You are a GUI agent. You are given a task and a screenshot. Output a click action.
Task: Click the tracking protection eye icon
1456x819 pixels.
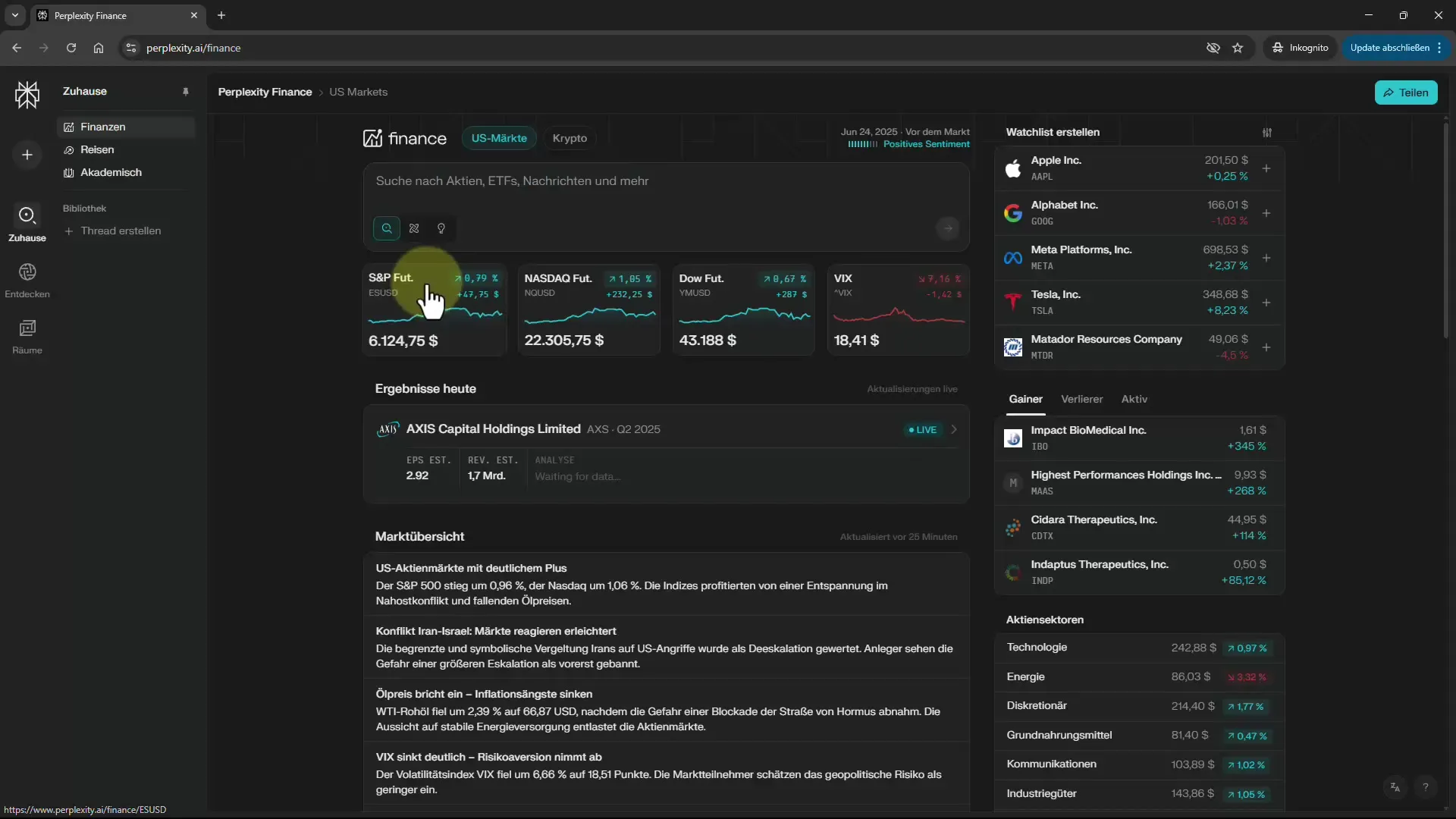coord(1213,48)
